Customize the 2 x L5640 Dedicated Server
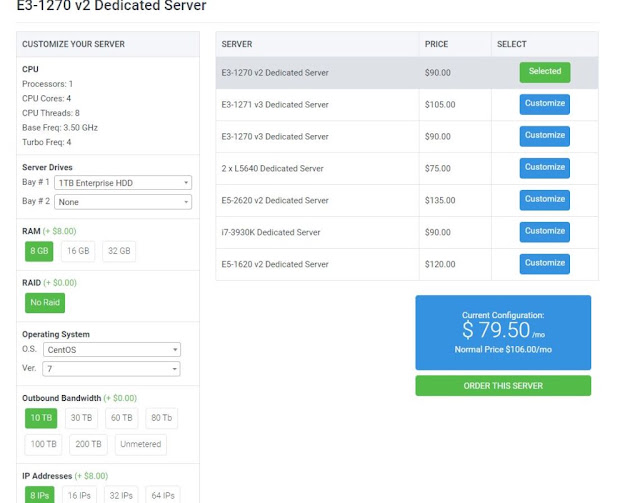 click(544, 168)
